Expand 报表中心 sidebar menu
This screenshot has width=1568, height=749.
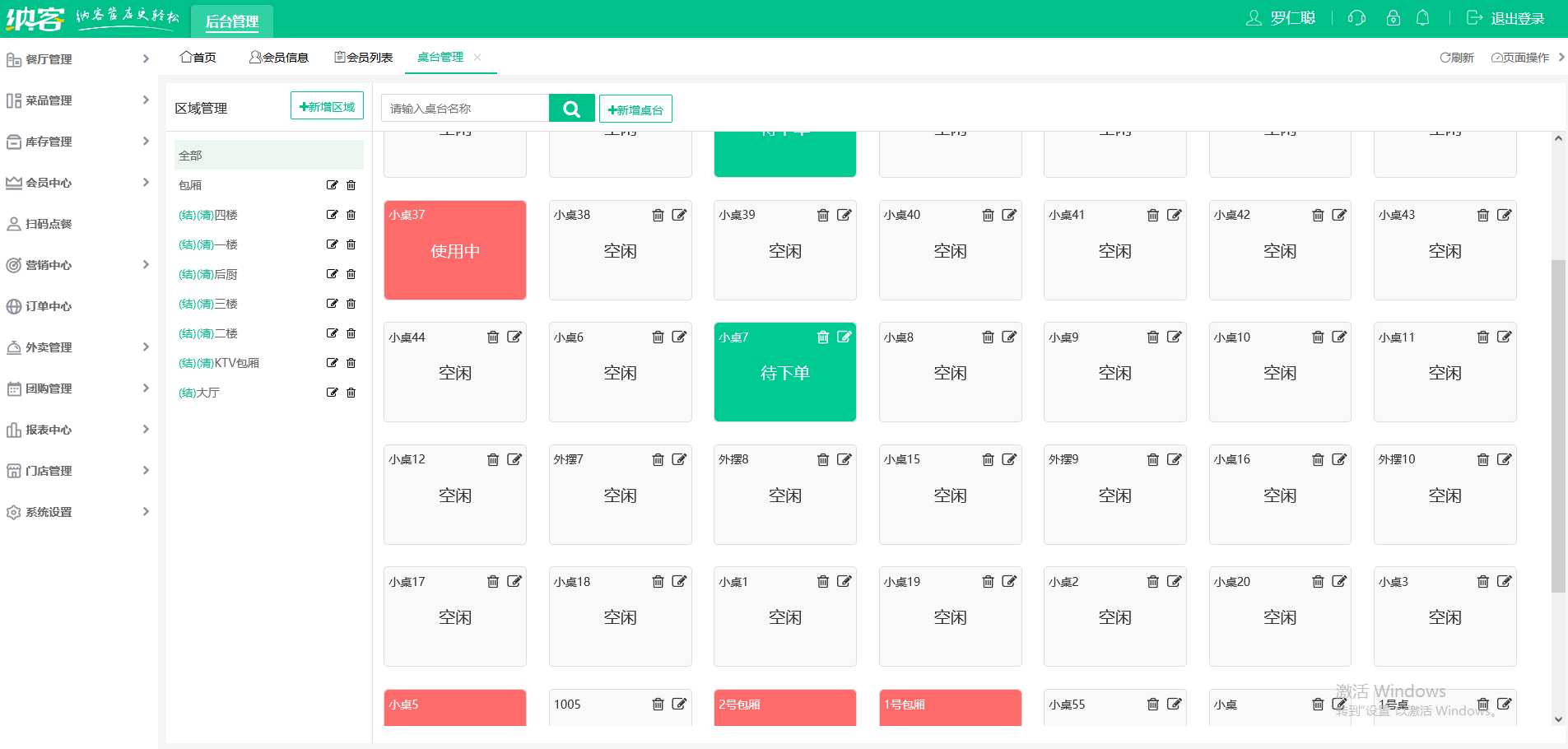point(79,430)
